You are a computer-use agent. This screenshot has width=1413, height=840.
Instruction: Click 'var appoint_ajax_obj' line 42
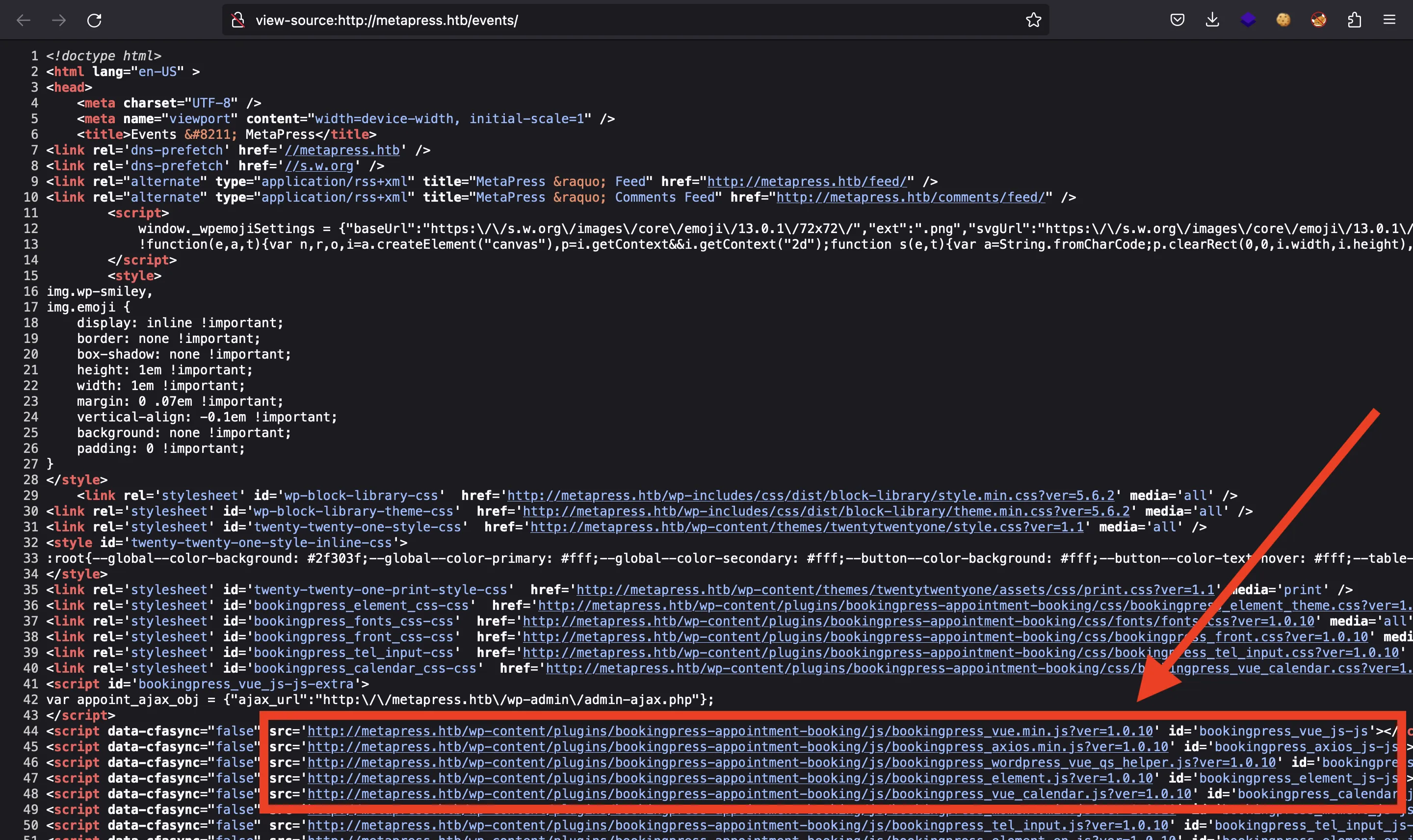[380, 700]
